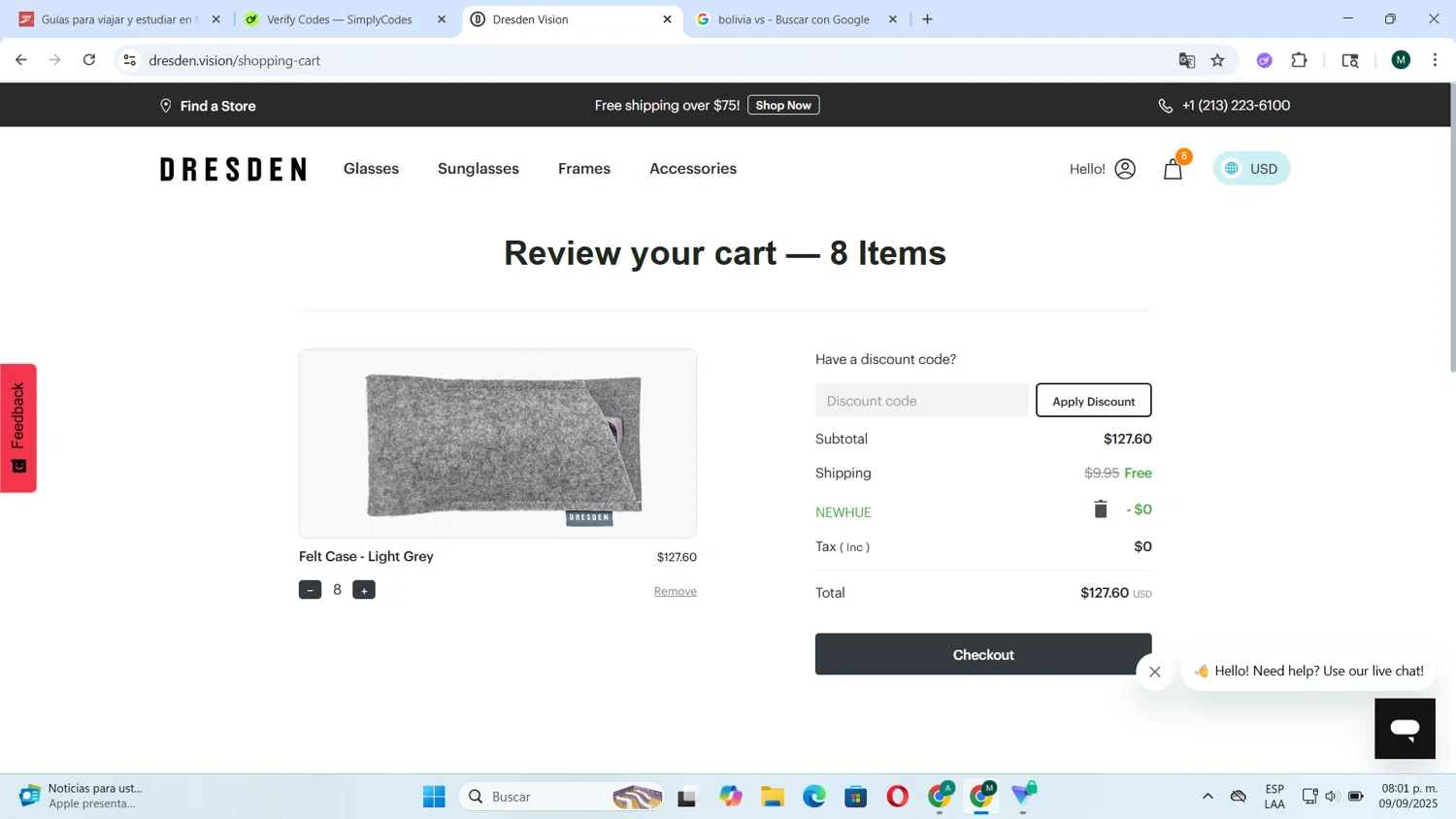
Task: Click the +1 (213) 223-6100 phone number
Action: [x=1236, y=106]
